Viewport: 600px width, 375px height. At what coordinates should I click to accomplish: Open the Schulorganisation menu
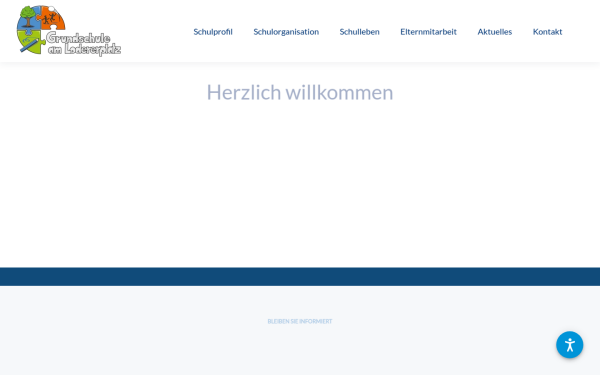point(286,32)
